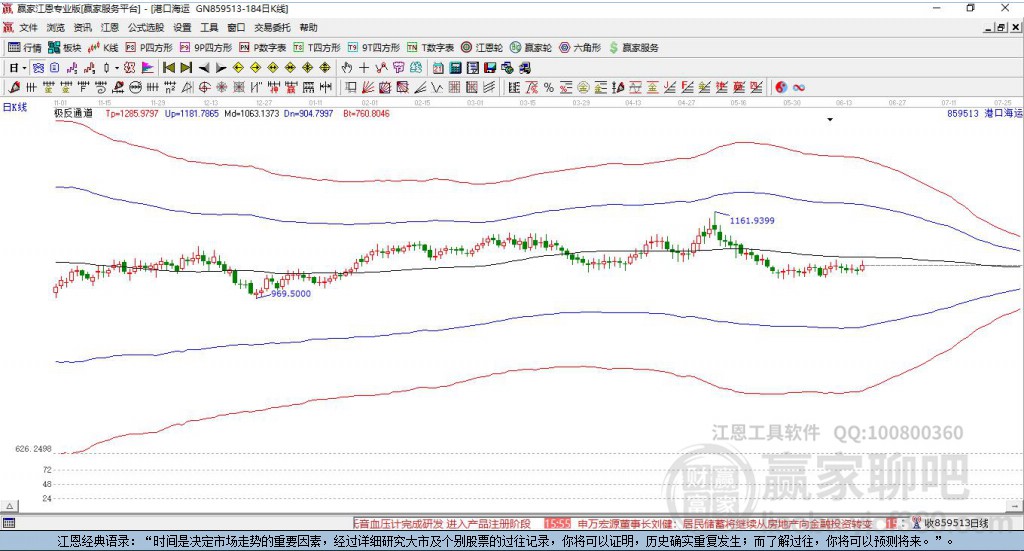Click the keyboard grid icon in status bar
The height and width of the screenshot is (551, 1024).
point(9,523)
